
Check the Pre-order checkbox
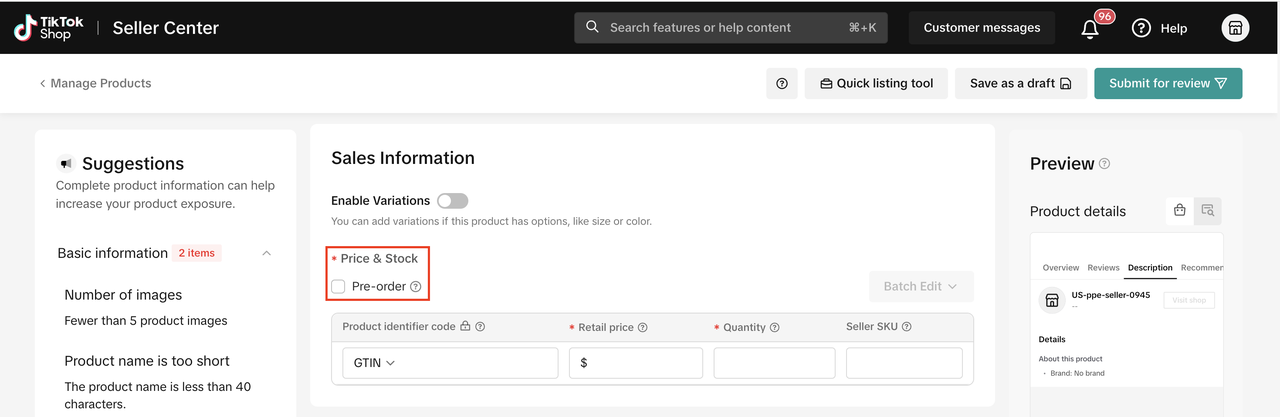(339, 287)
